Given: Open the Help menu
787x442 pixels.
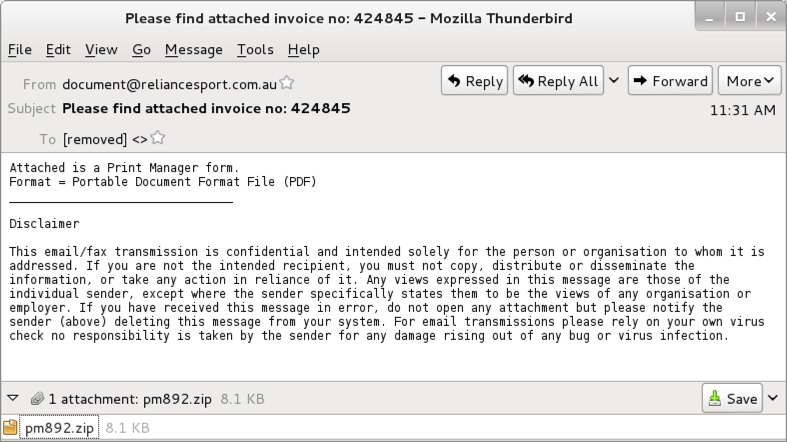Looking at the screenshot, I should [303, 49].
